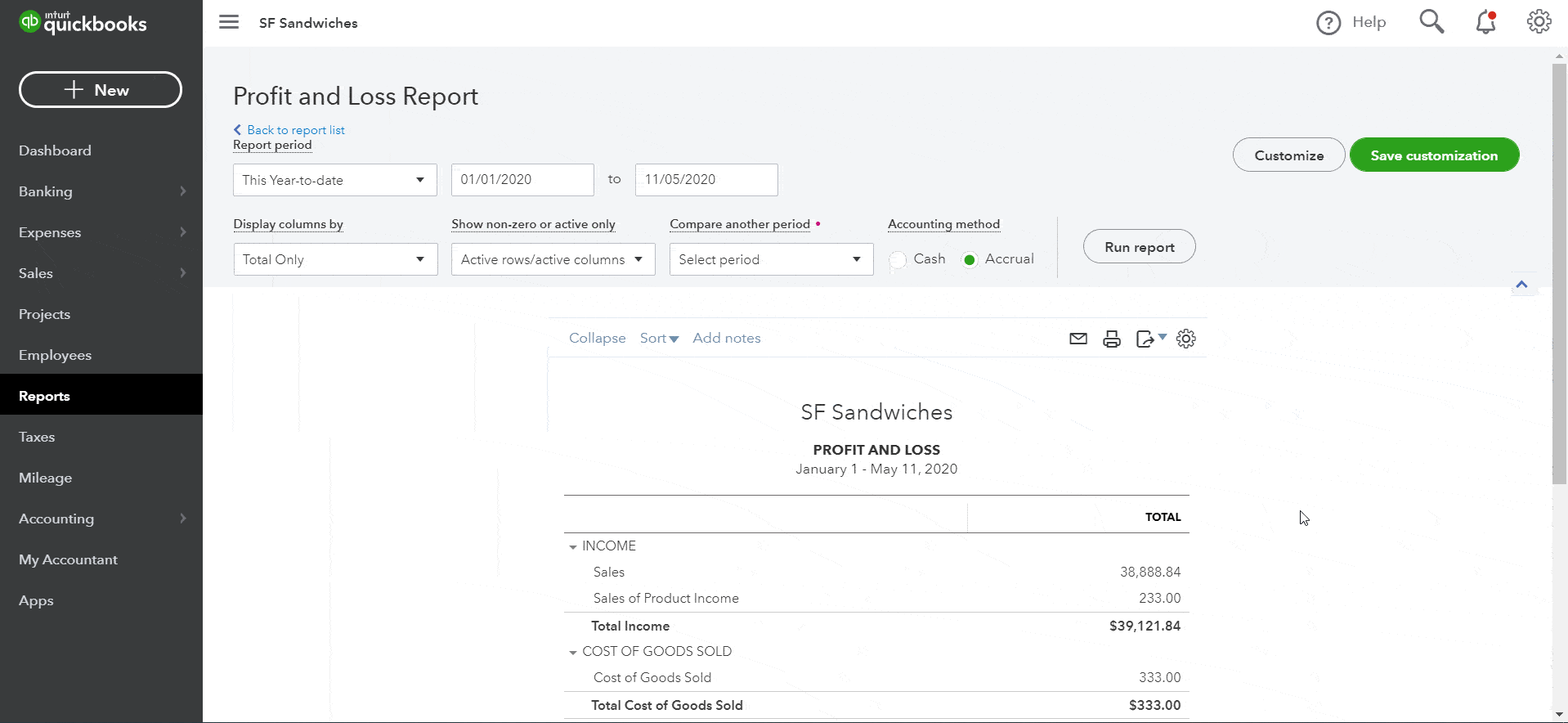1568x723 pixels.
Task: Toggle the hamburger navigation menu
Action: pos(229,22)
